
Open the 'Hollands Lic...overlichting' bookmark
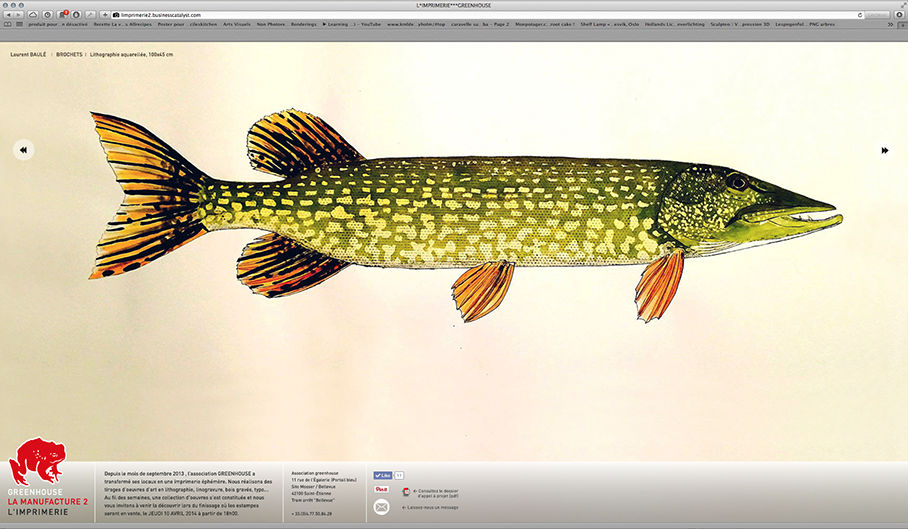675,24
